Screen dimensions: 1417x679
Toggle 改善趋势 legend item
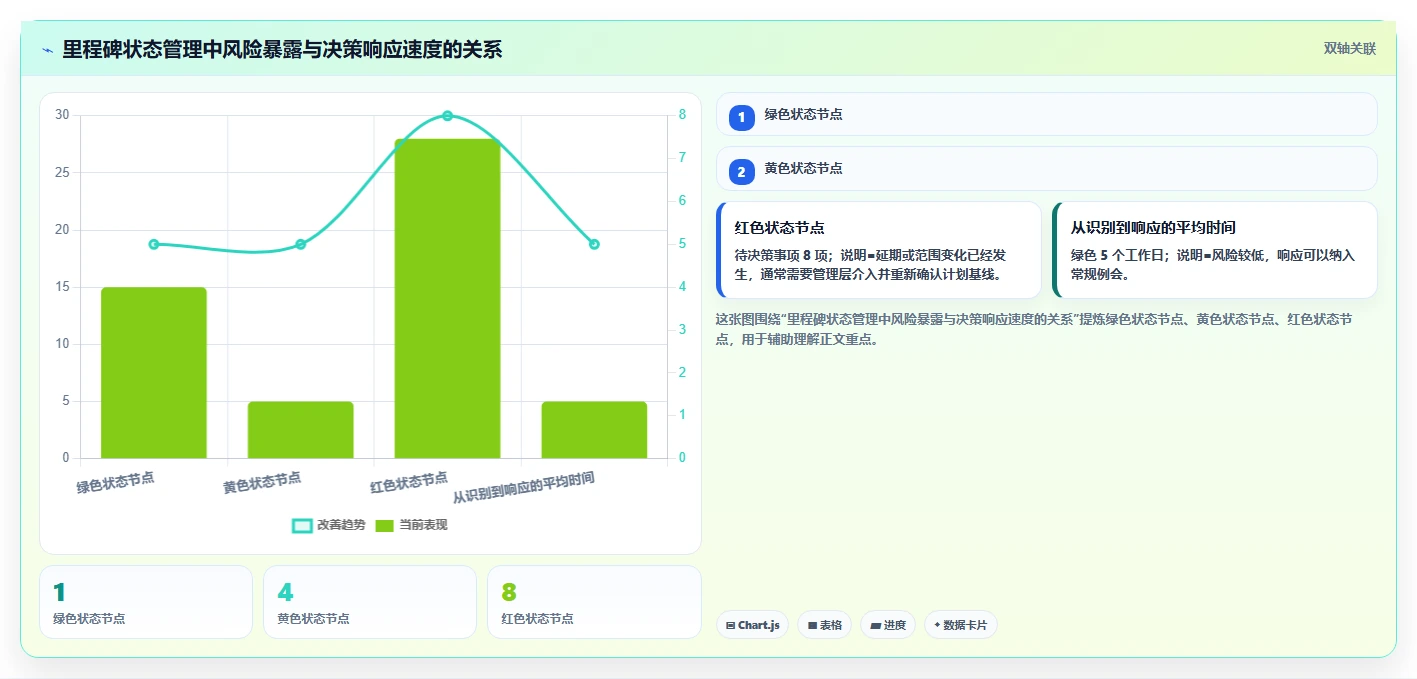tap(328, 525)
